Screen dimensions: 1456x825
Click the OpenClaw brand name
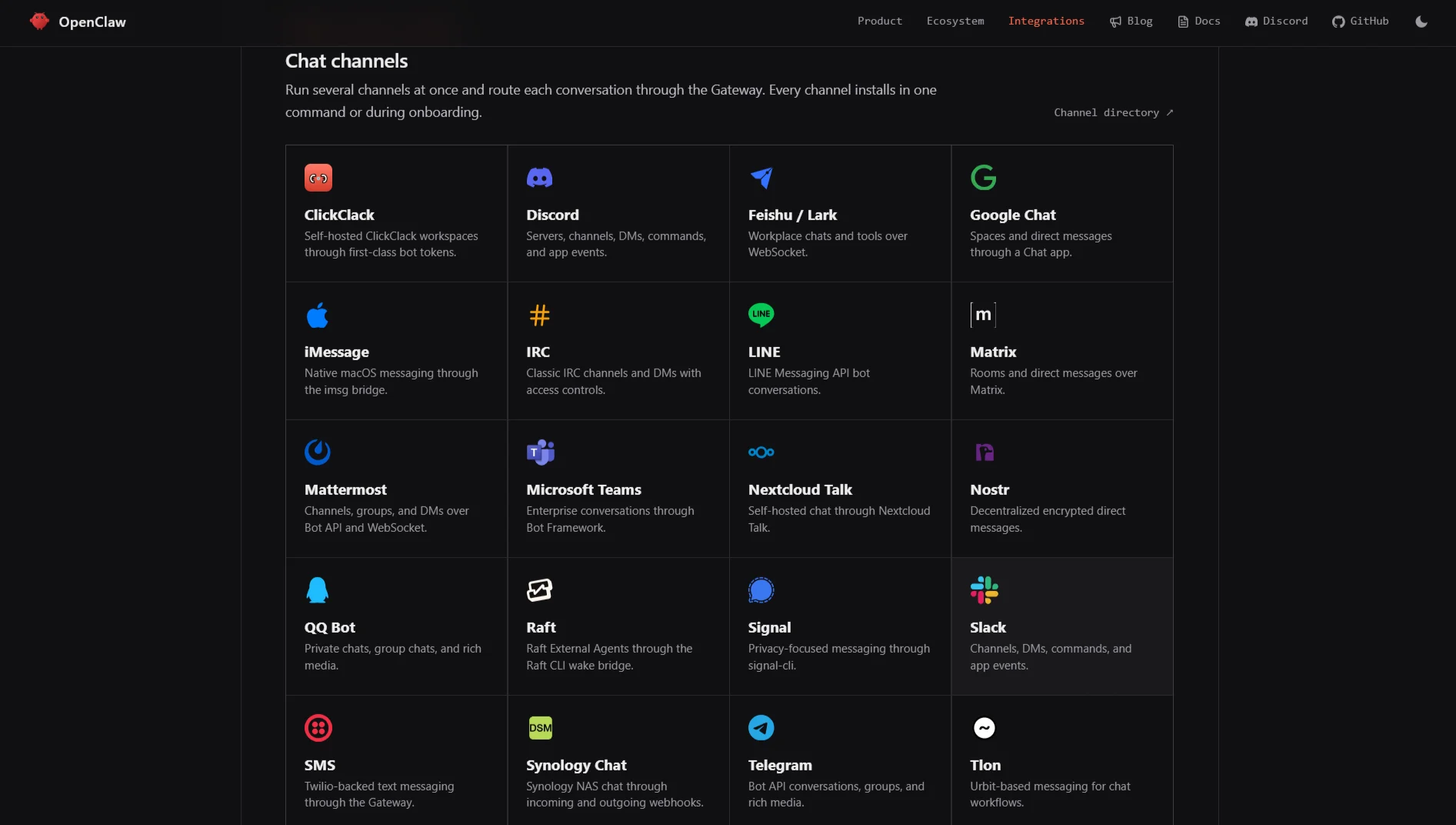[x=92, y=22]
